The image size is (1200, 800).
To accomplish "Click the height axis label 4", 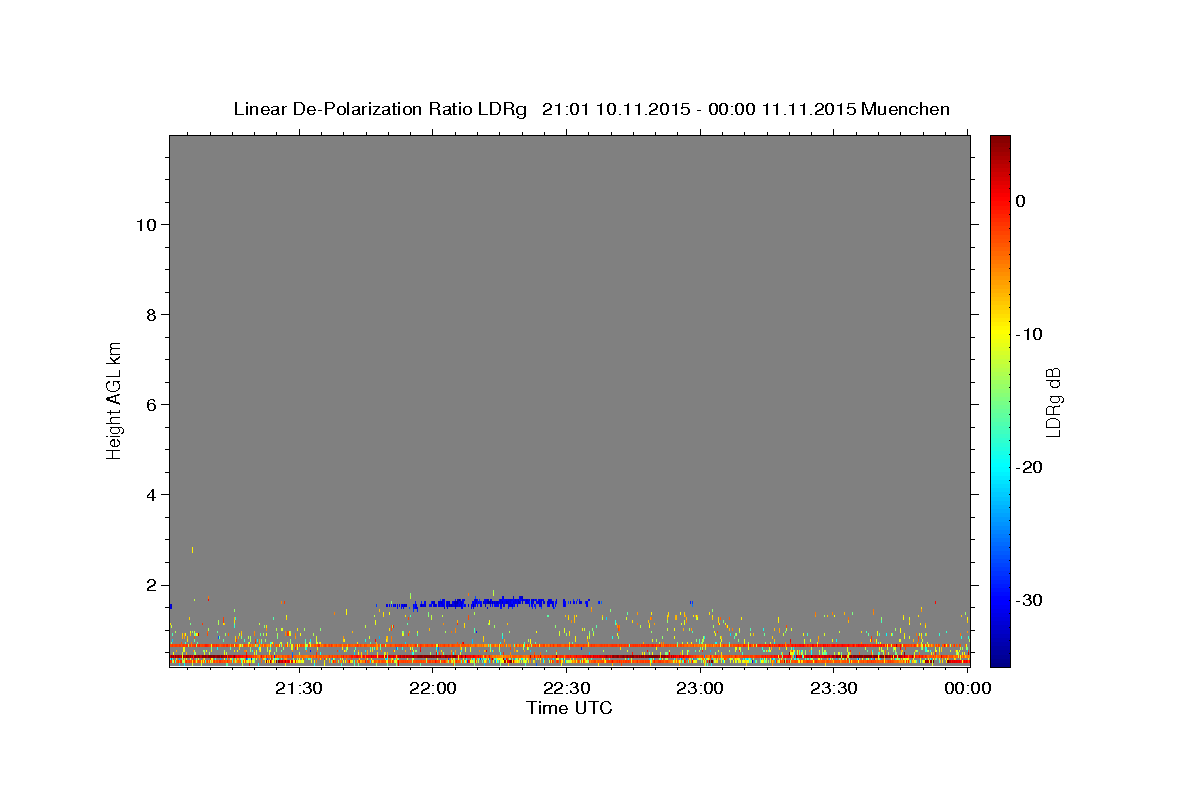I will (x=150, y=495).
